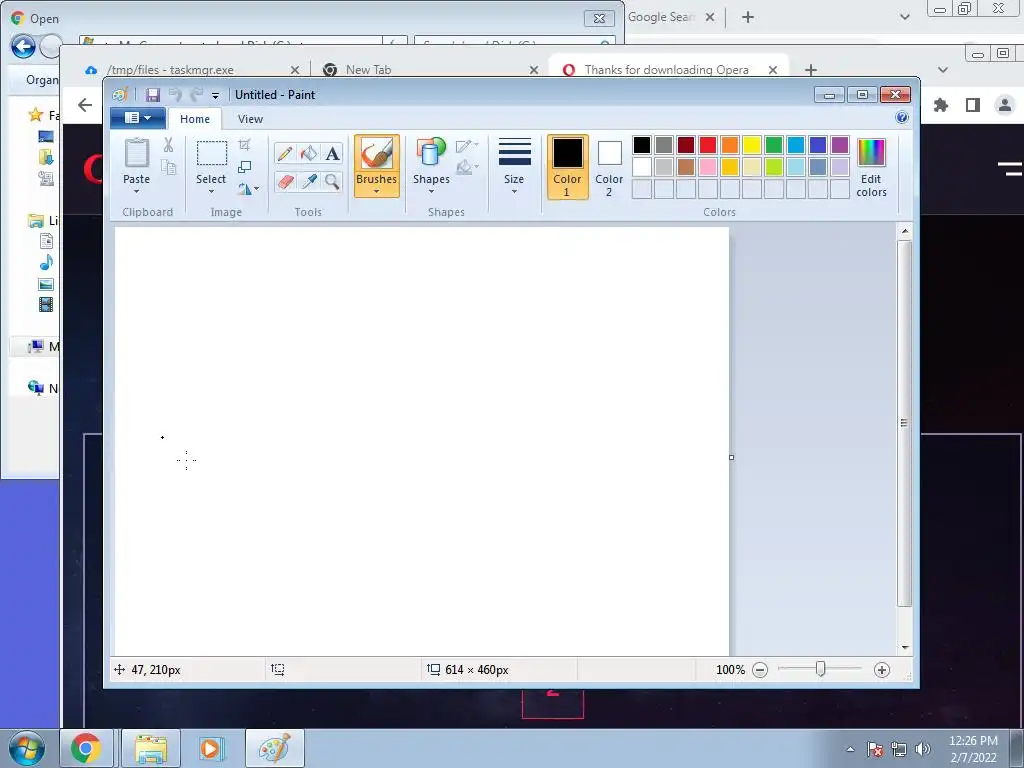Screen dimensions: 1024x768
Task: Click the zoom slider handle
Action: [820, 669]
